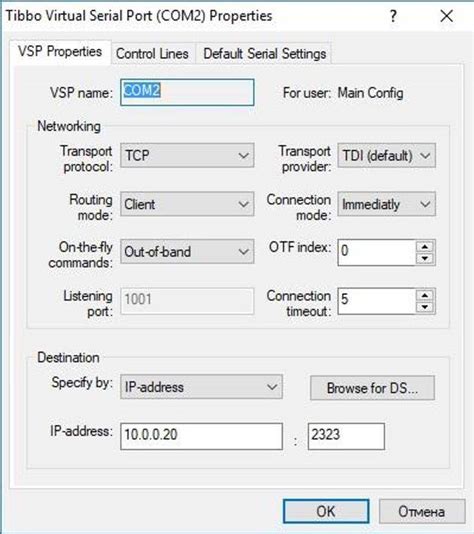Click the help question mark icon
Viewport: 474px width, 534px height.
coord(393,16)
